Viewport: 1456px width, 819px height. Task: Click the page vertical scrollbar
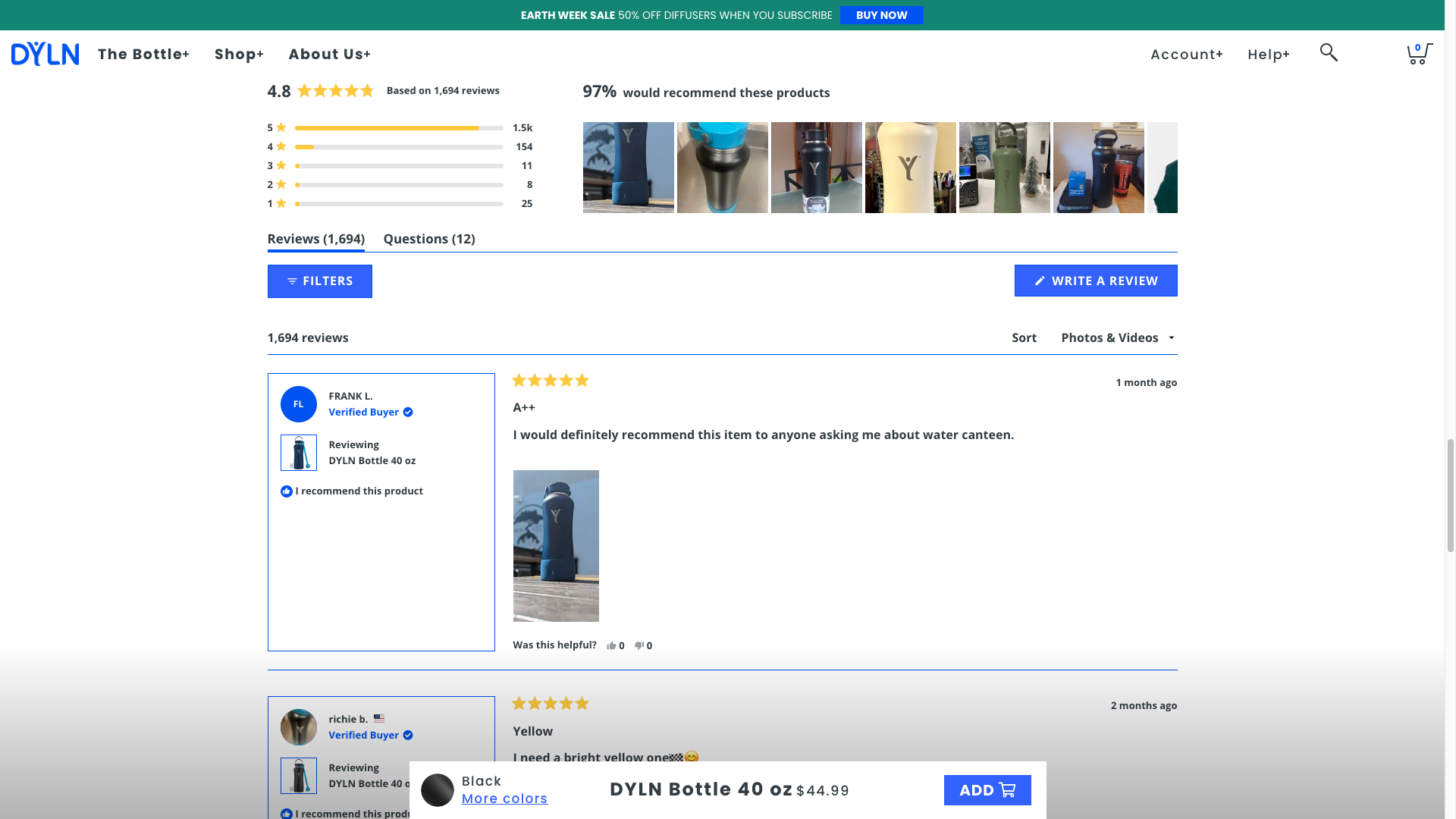[1451, 495]
